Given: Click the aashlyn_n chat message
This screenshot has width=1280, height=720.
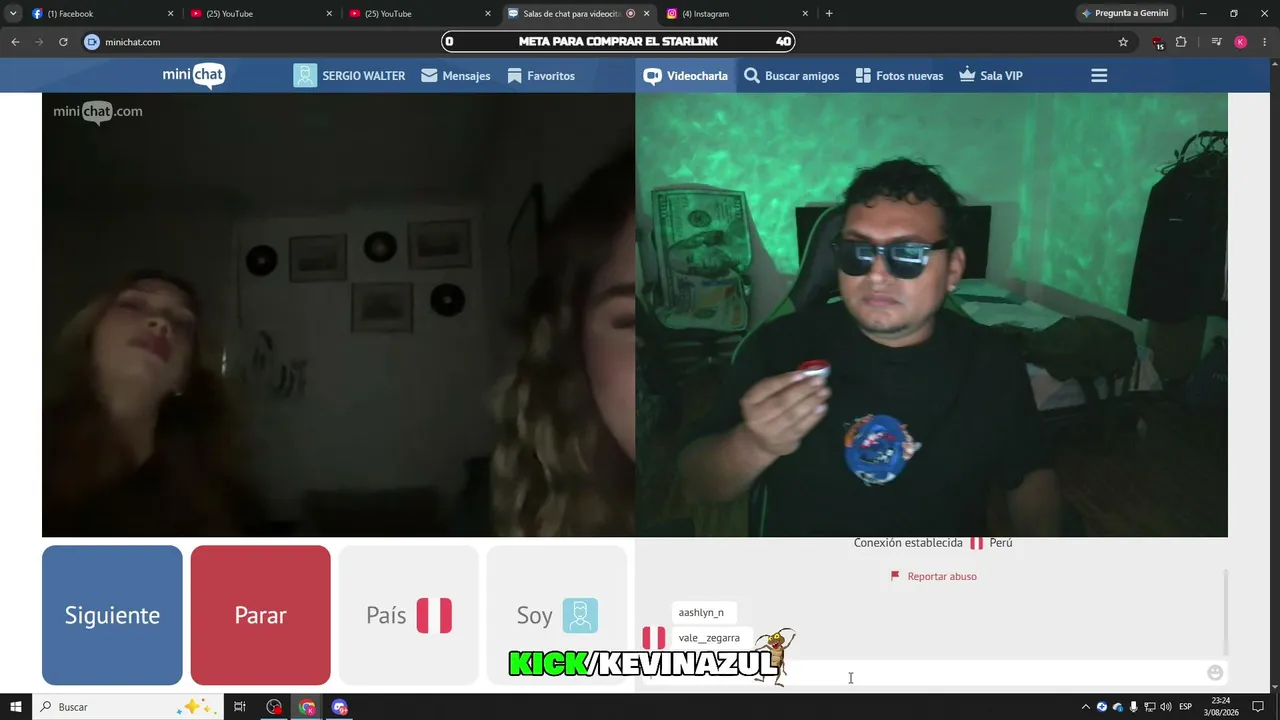Looking at the screenshot, I should (x=704, y=612).
